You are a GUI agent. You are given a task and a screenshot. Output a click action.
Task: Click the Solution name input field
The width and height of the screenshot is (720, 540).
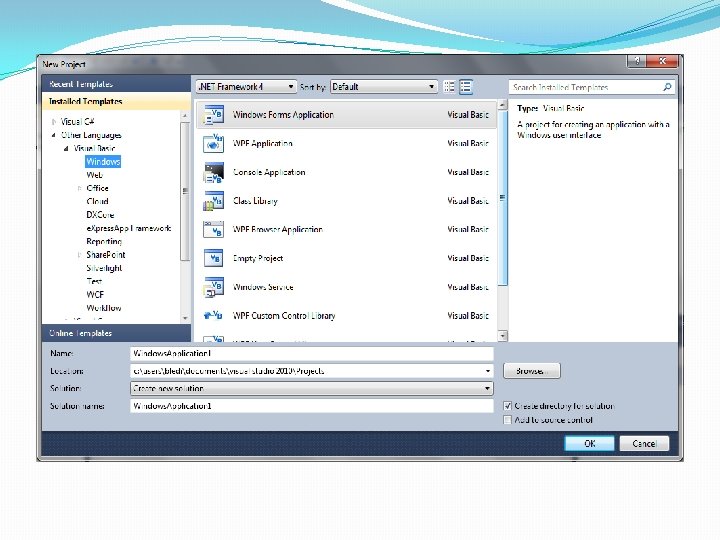coord(312,406)
